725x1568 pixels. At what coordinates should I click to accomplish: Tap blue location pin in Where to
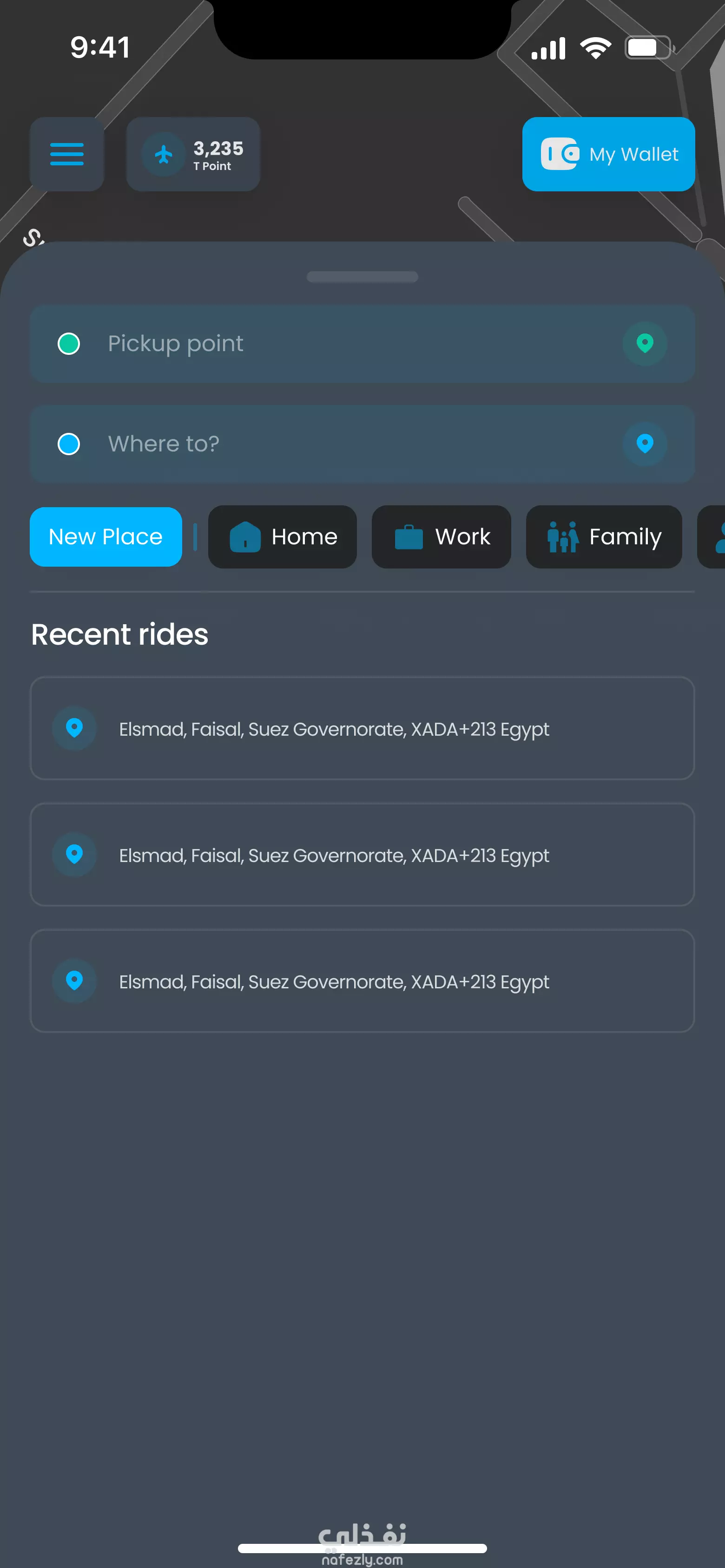pyautogui.click(x=645, y=444)
